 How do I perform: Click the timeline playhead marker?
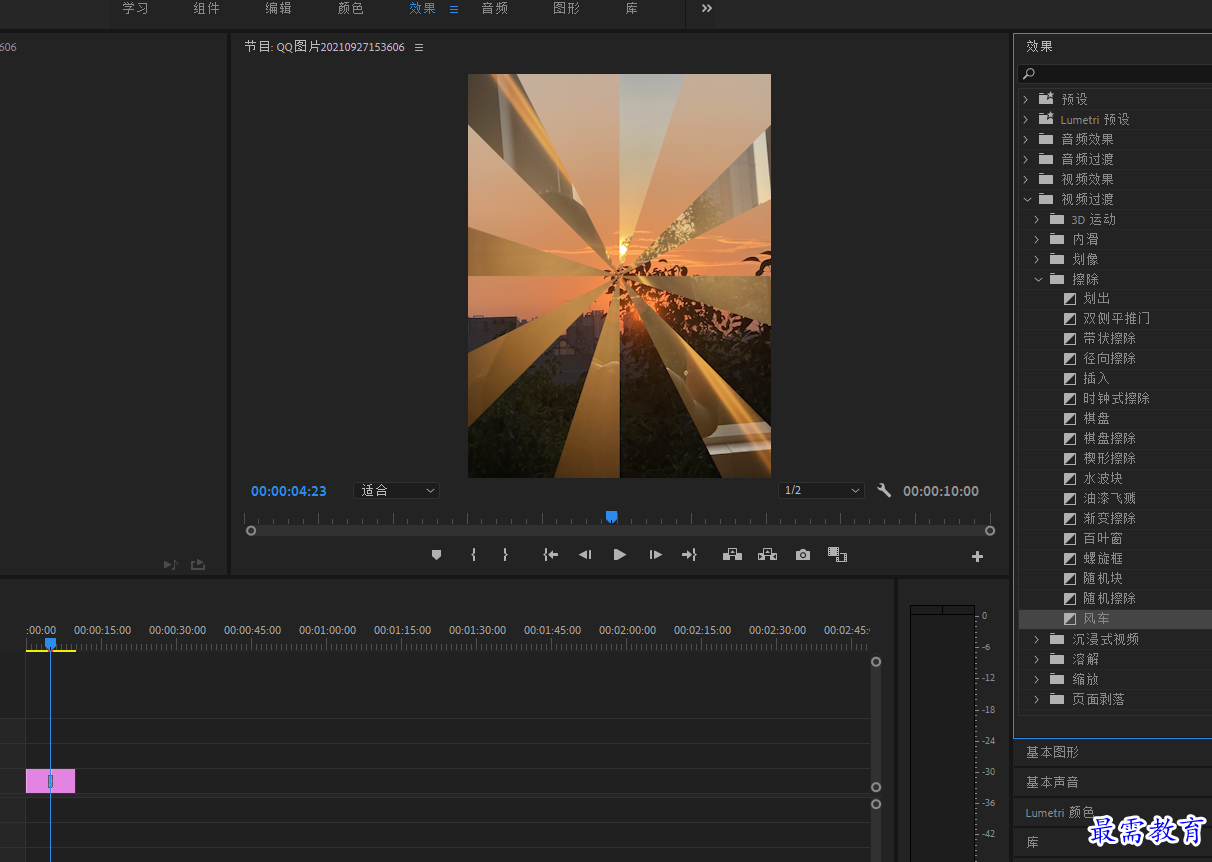pos(50,643)
